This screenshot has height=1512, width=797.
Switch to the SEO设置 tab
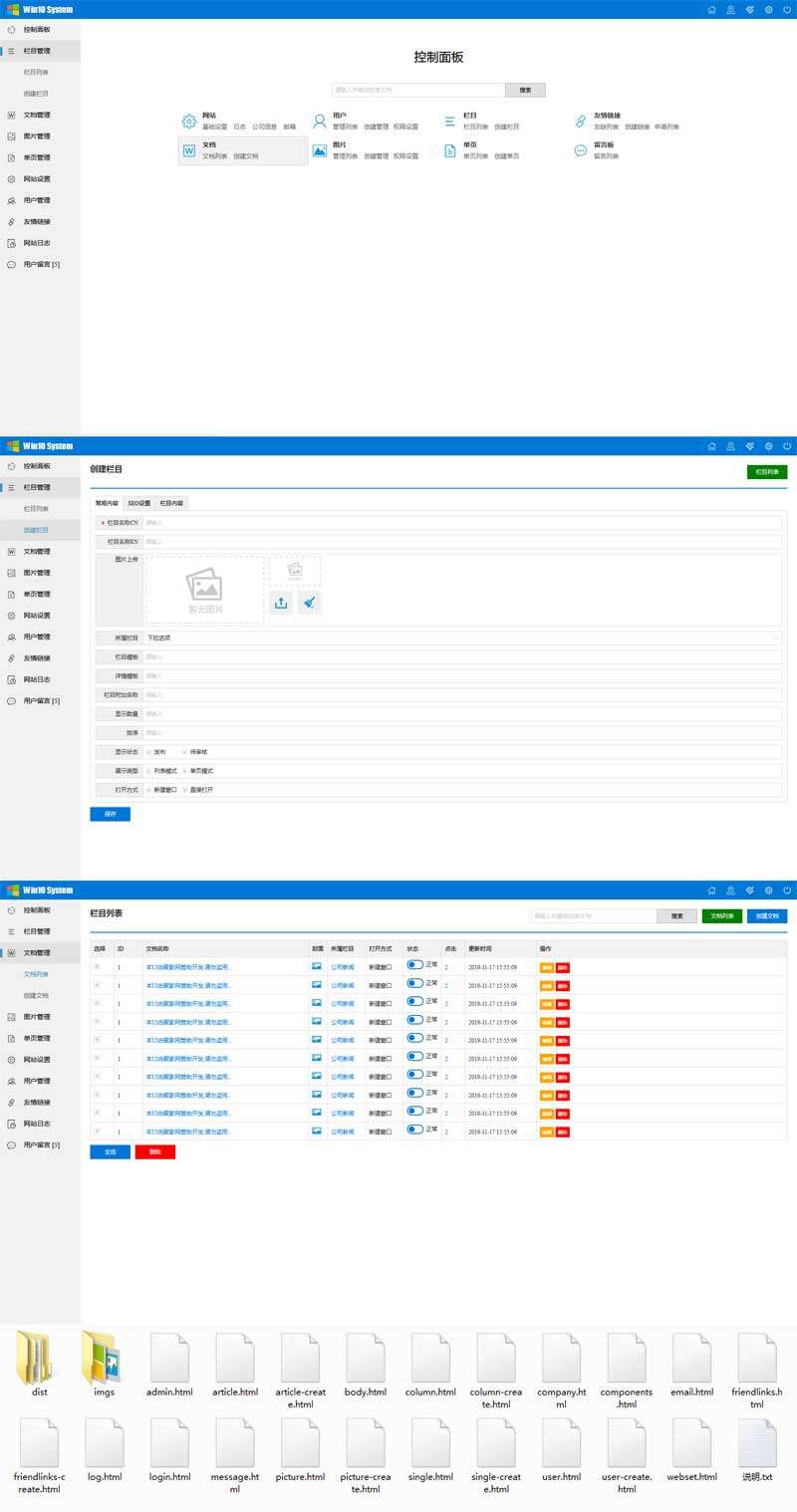coord(138,504)
